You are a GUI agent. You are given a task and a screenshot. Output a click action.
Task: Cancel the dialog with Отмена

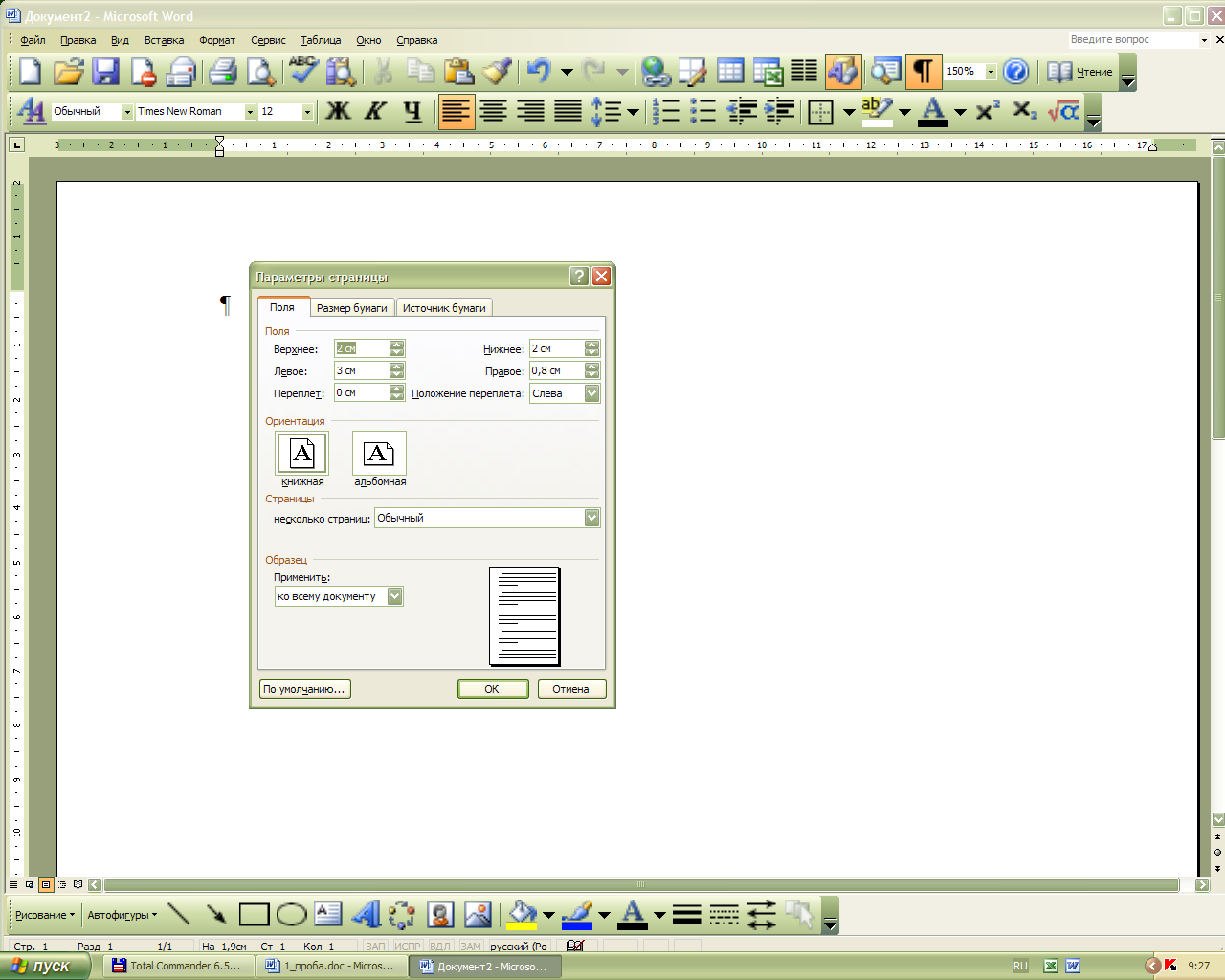(x=571, y=689)
